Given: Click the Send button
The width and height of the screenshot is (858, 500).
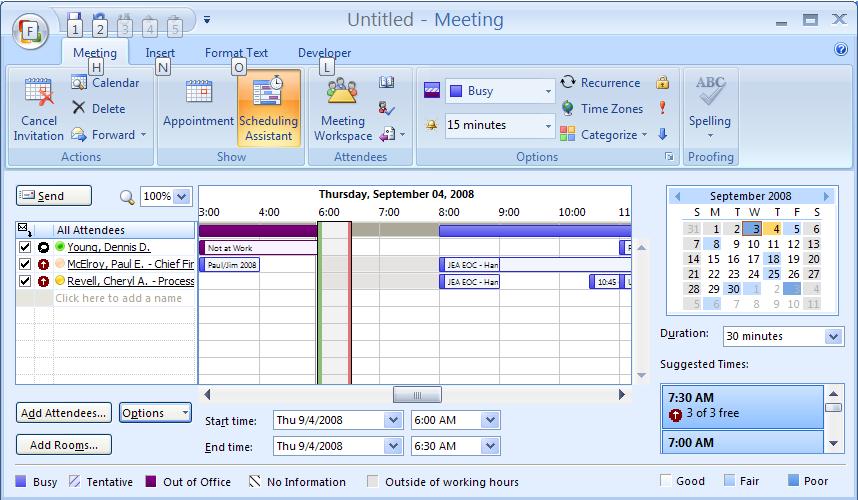Looking at the screenshot, I should (54, 196).
